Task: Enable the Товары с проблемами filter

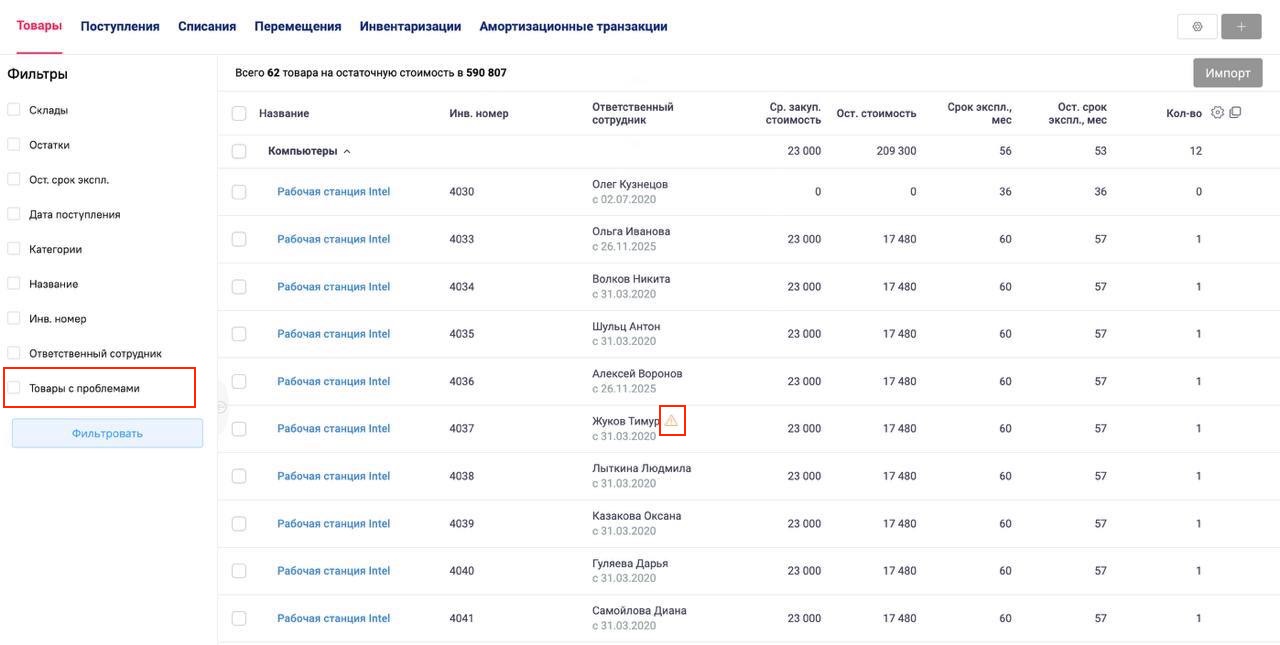Action: [14, 388]
